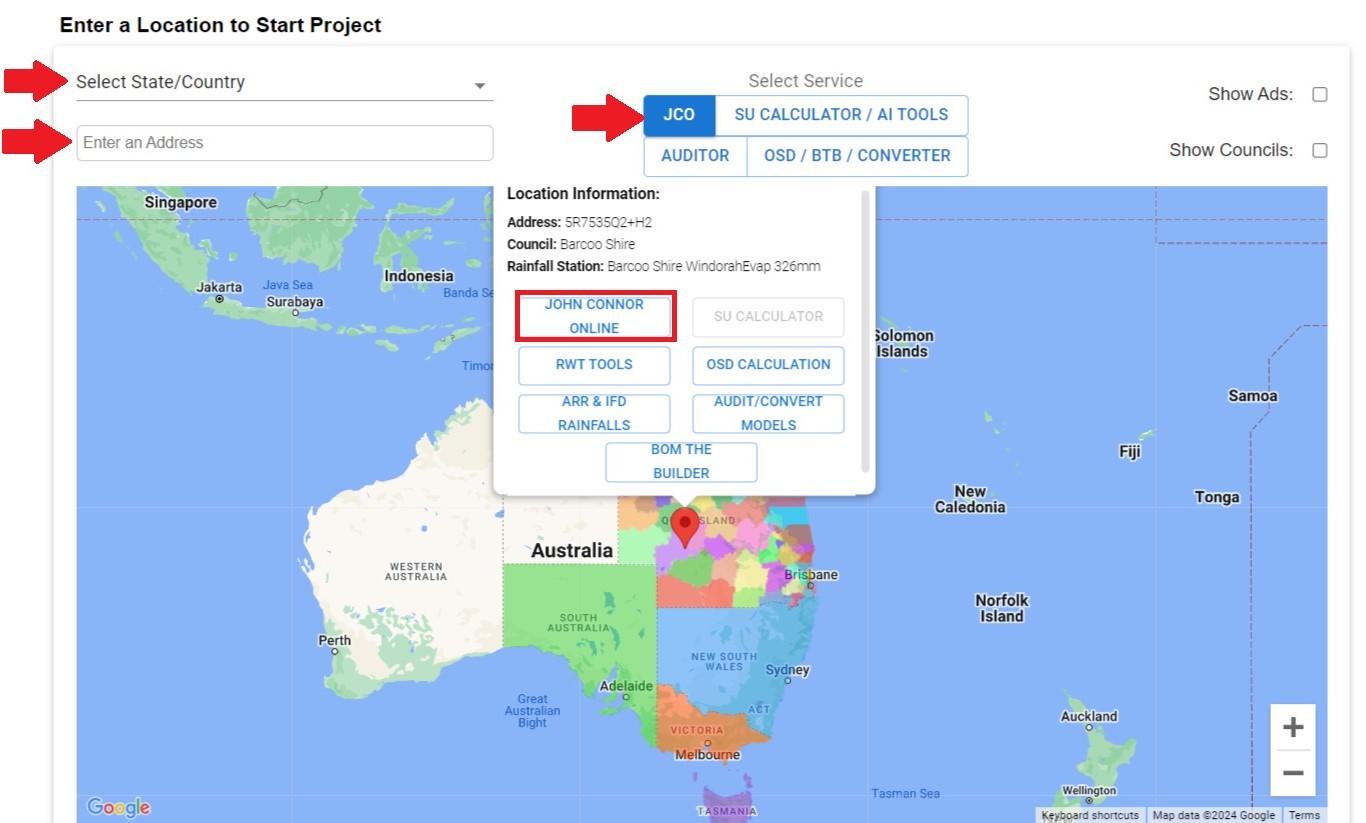The height and width of the screenshot is (823, 1366).
Task: Click the bold Australia country label
Action: coord(572,550)
